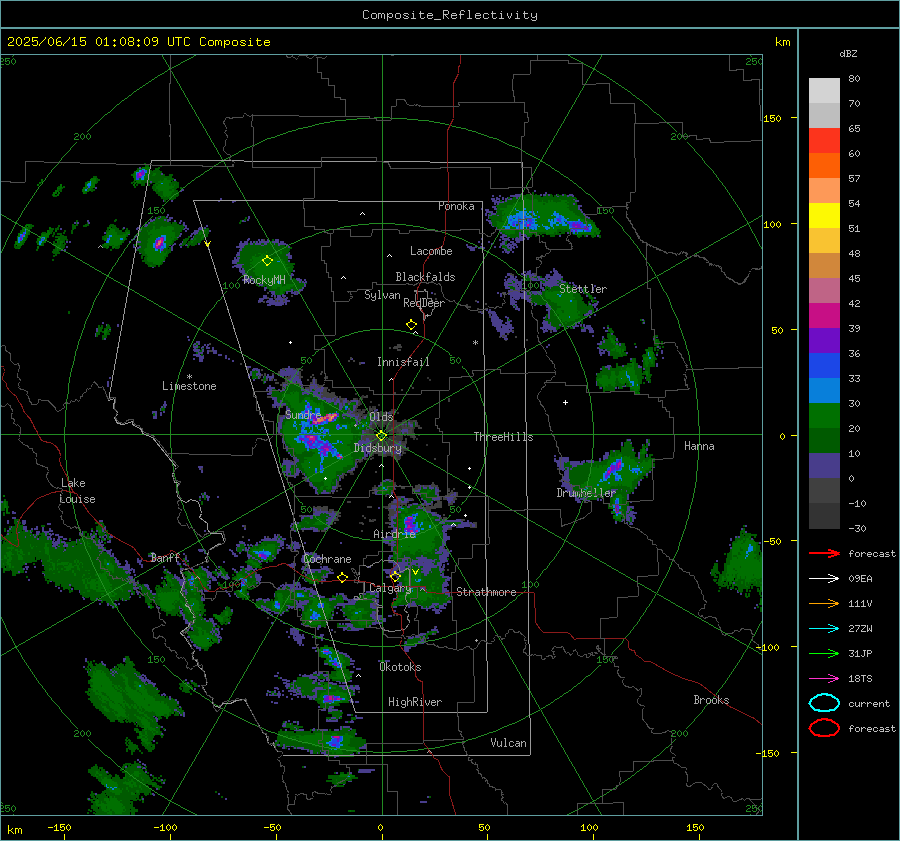Click the yellow diamond marker above Calgary
This screenshot has height=841, width=900.
pyautogui.click(x=395, y=576)
